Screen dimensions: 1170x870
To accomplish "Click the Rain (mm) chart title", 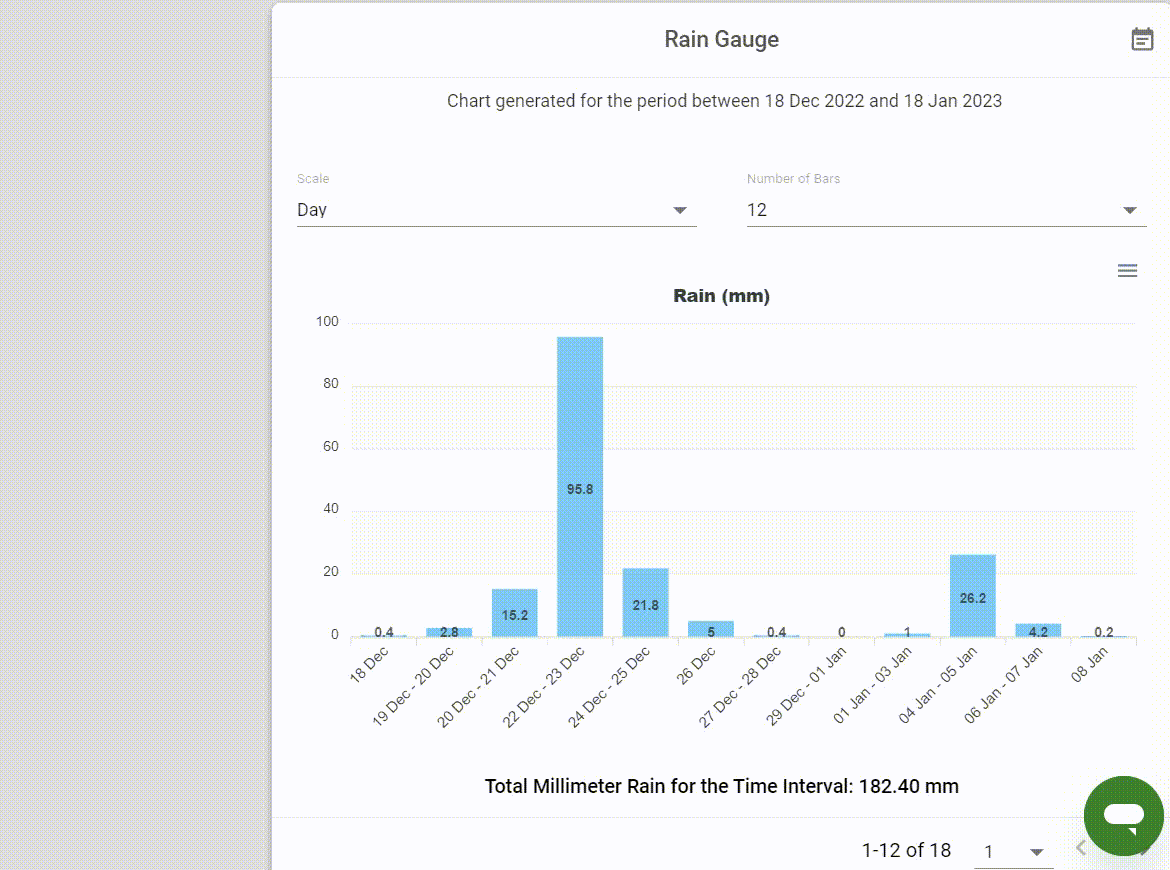I will tap(722, 295).
